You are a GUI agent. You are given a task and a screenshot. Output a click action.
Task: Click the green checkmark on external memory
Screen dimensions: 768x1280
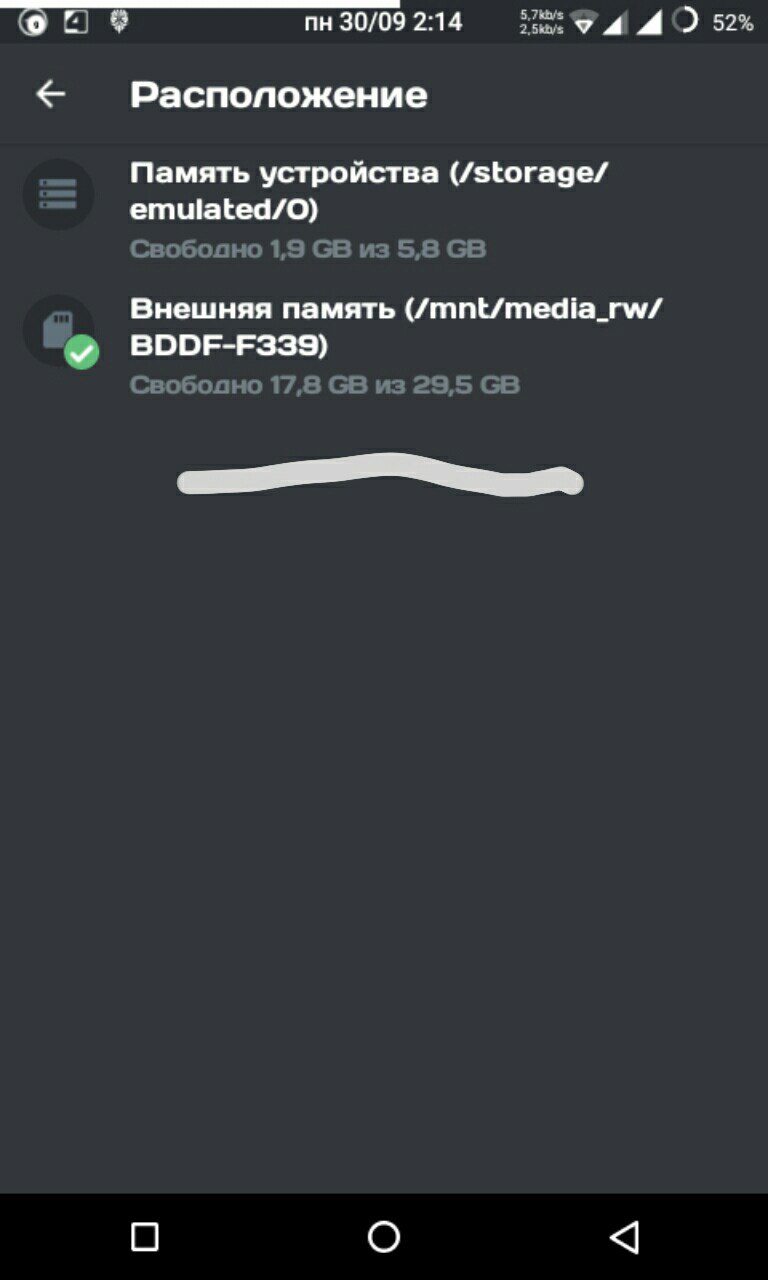point(81,352)
